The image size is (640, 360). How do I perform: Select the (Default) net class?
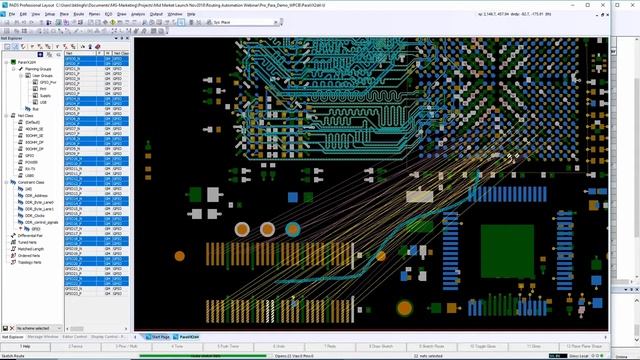pos(33,122)
